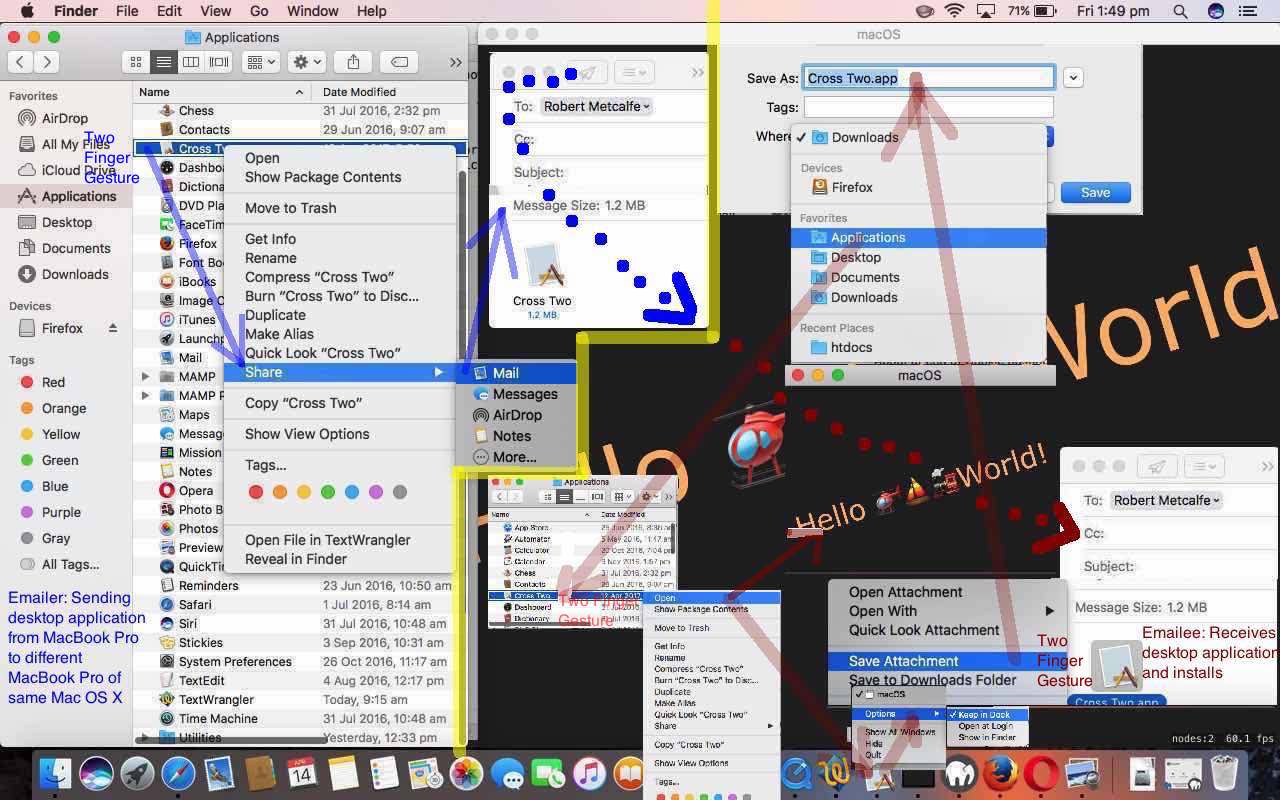Open the Go menu
This screenshot has width=1280, height=800.
(x=259, y=11)
